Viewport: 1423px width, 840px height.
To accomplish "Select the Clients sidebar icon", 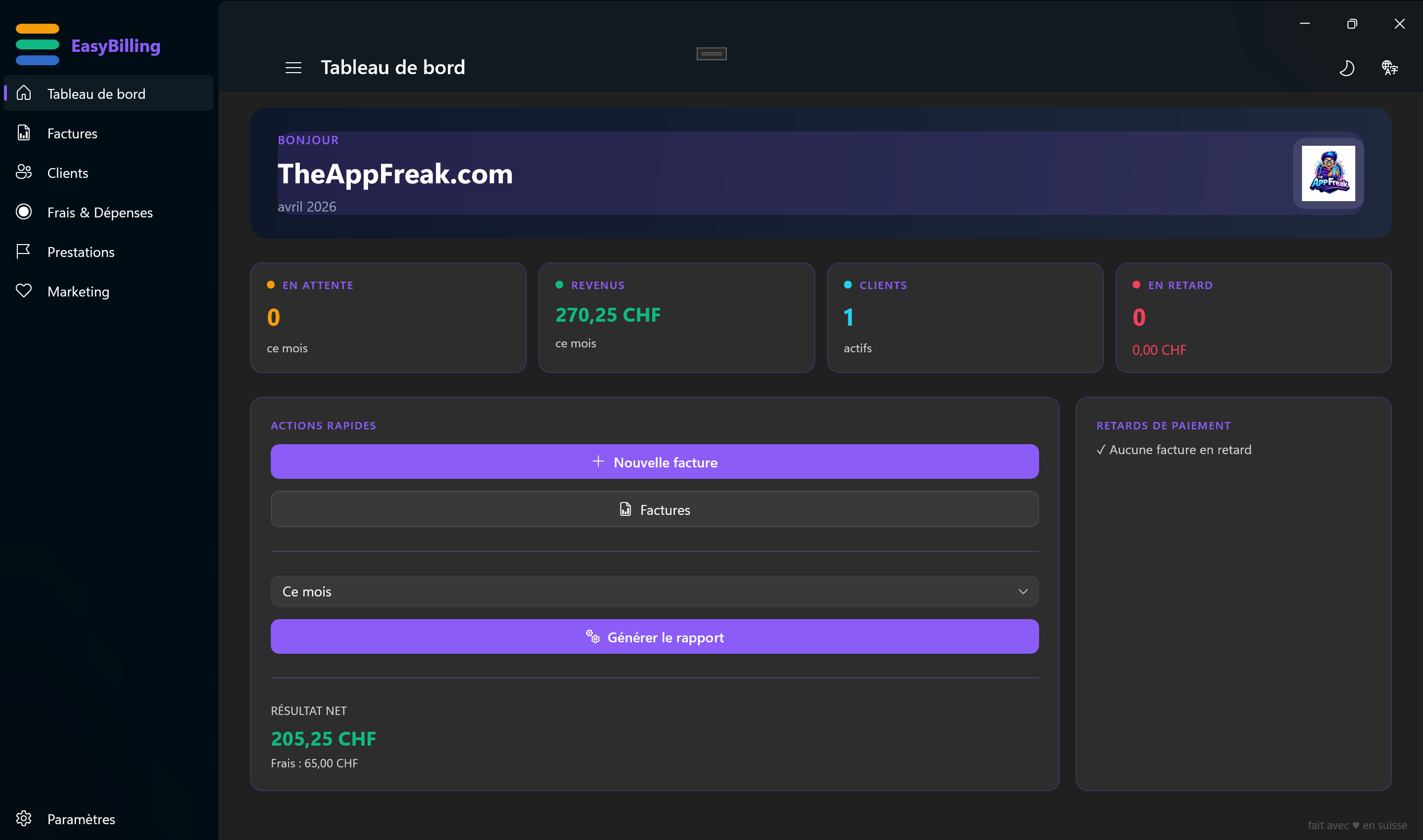I will click(x=24, y=172).
